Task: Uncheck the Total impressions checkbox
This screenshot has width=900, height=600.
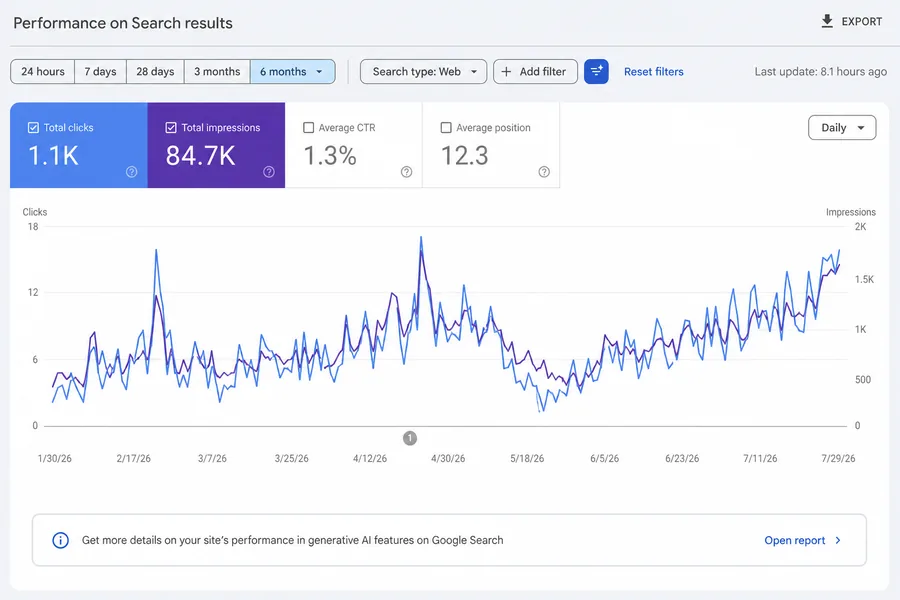Action: point(171,127)
